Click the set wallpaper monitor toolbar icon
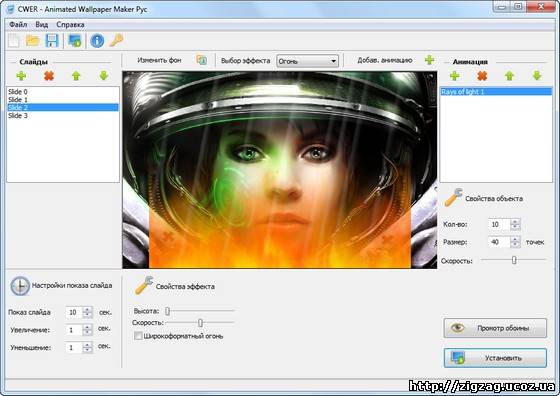Viewport: 560px width, 396px height. click(75, 41)
